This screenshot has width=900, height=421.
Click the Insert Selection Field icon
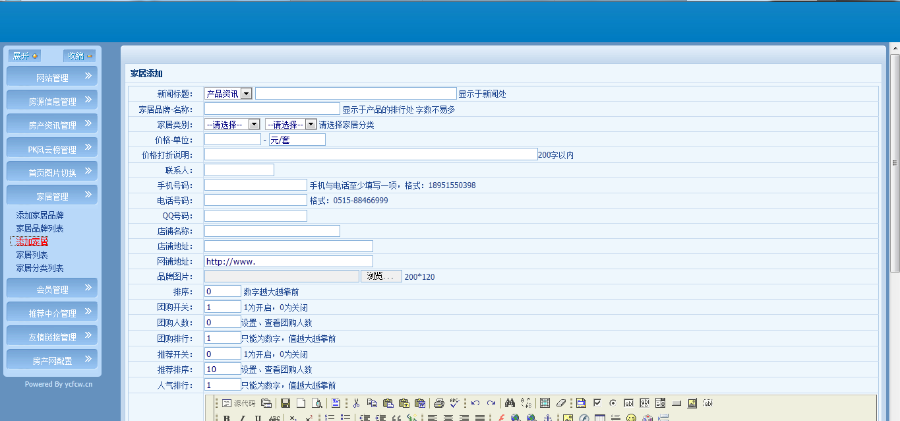pyautogui.click(x=660, y=403)
